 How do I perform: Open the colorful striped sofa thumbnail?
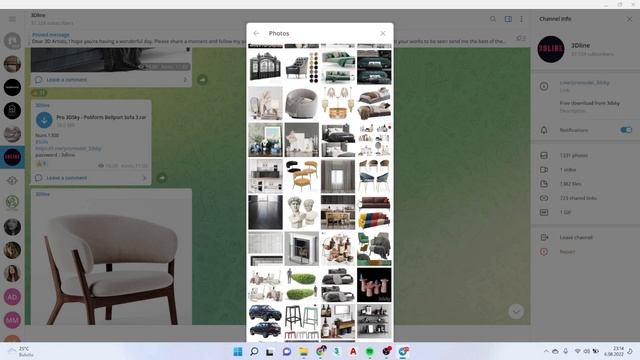click(374, 212)
